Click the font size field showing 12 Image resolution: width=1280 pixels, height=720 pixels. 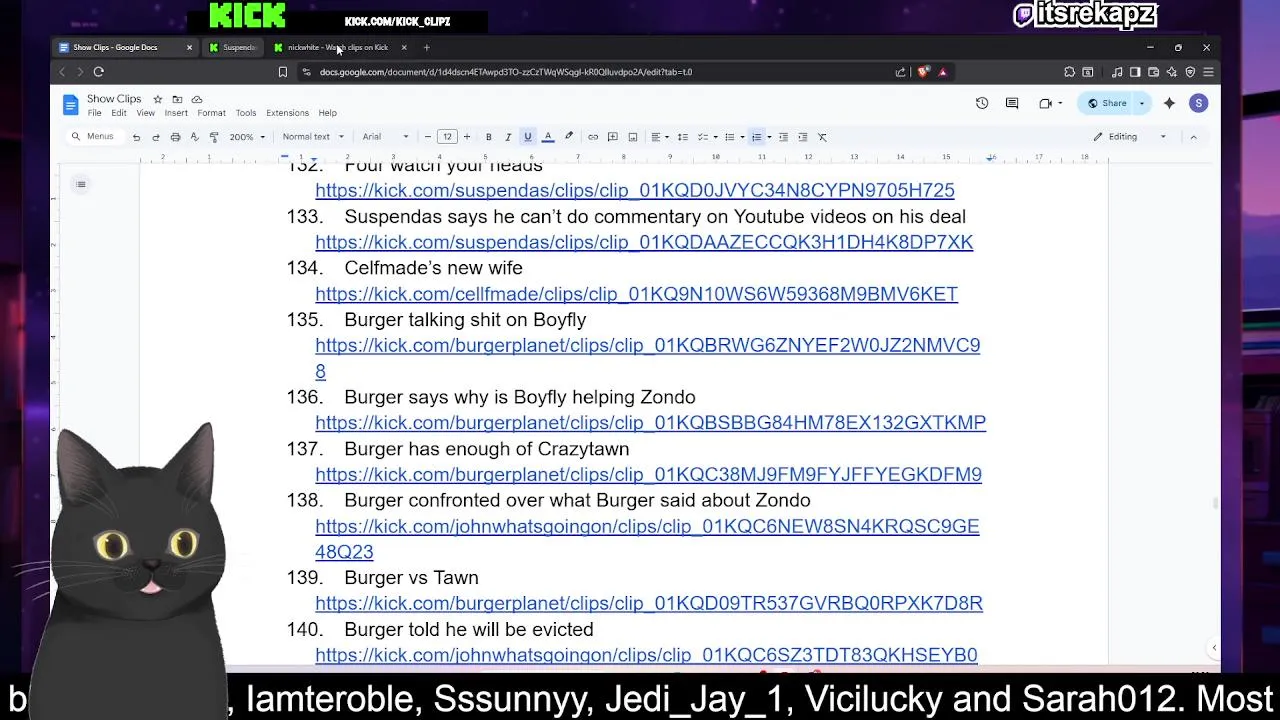447,137
